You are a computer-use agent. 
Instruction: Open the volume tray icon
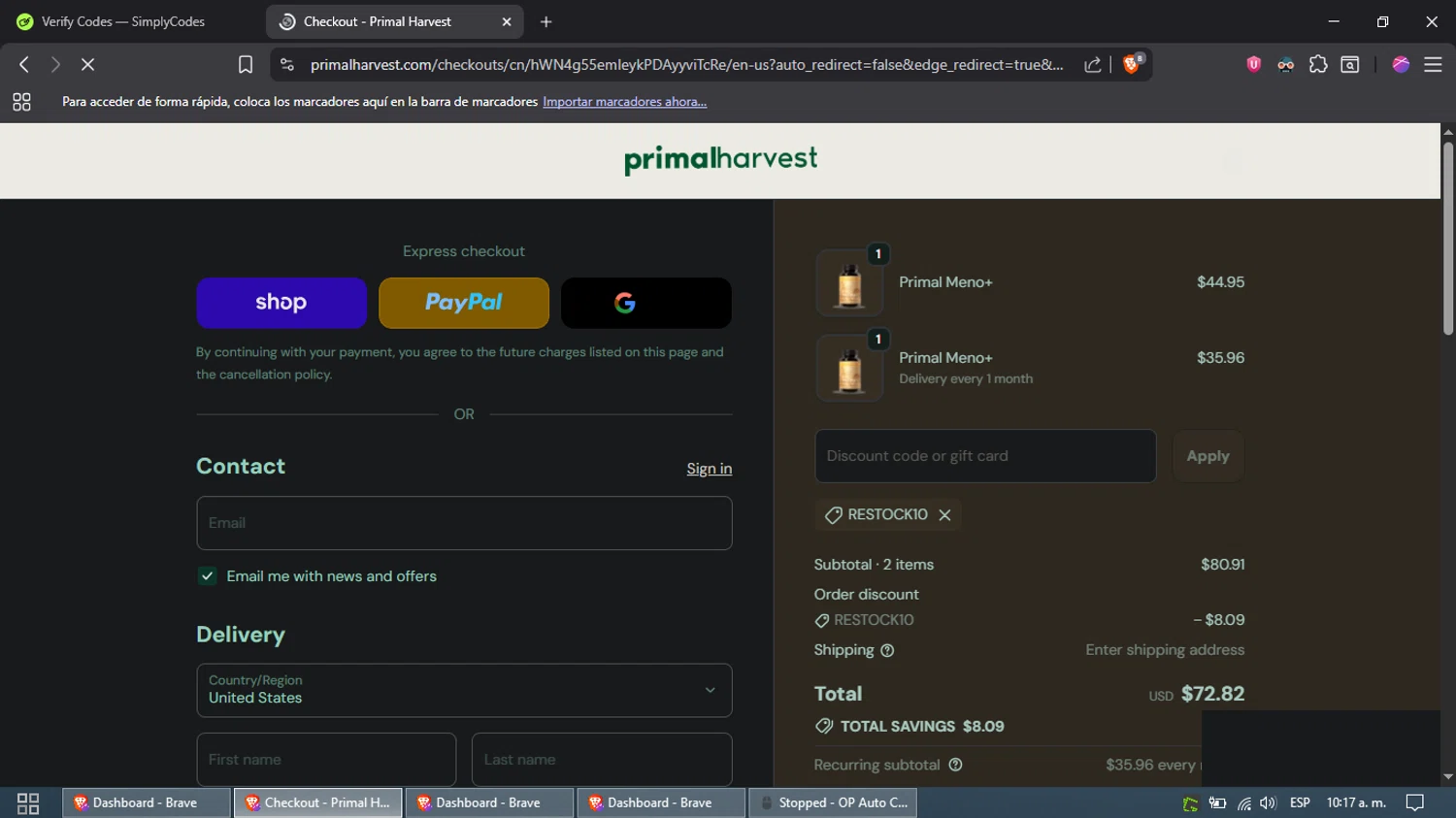[x=1268, y=803]
